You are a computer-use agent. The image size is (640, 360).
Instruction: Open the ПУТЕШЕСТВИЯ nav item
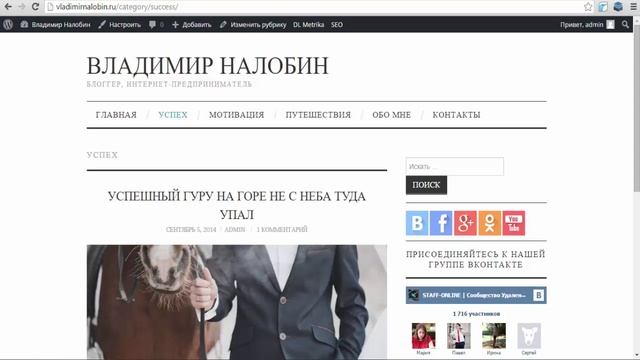[318, 115]
